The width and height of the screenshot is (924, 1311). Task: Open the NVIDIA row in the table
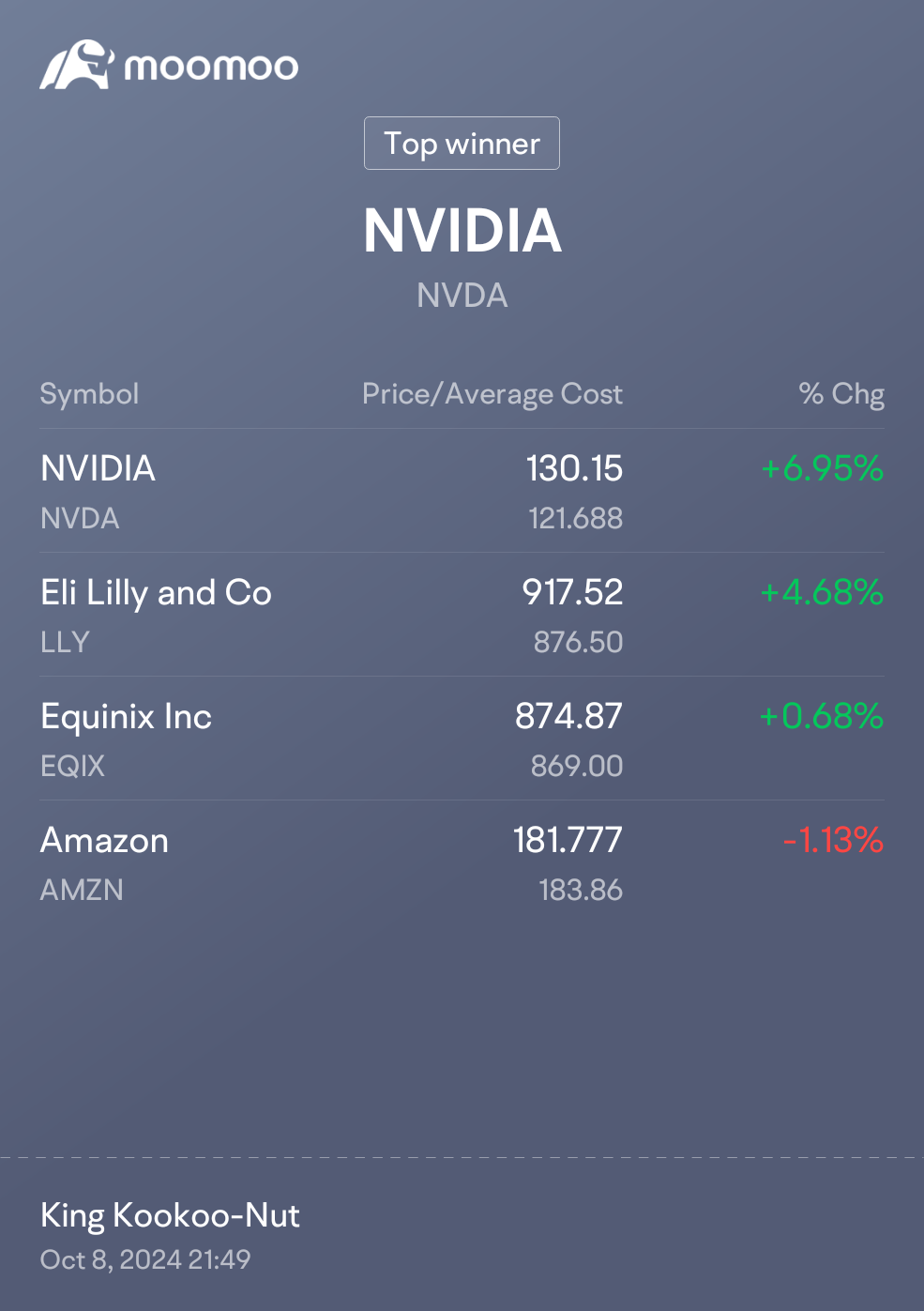[x=462, y=492]
